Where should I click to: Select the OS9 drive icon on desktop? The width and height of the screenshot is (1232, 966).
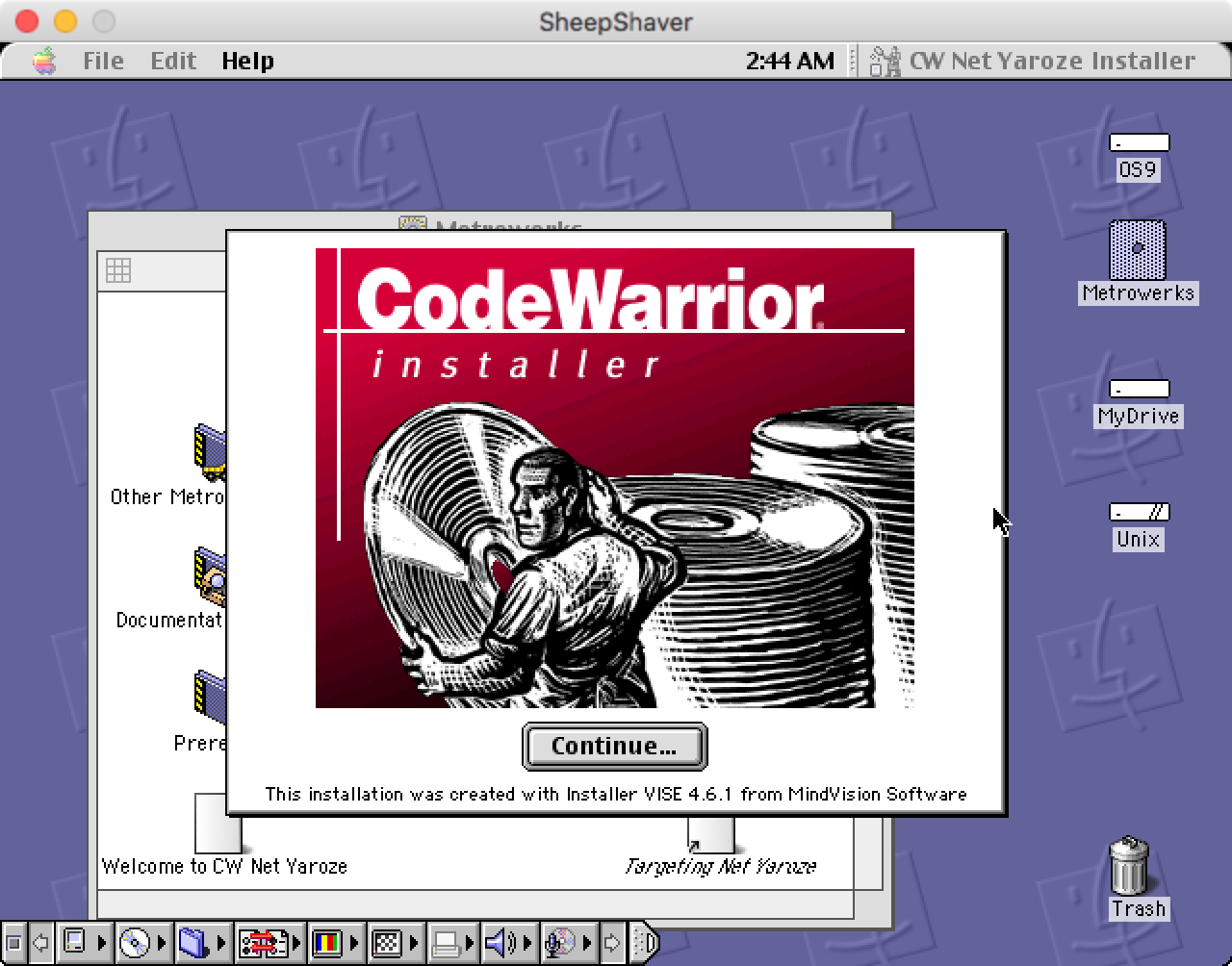[x=1139, y=142]
